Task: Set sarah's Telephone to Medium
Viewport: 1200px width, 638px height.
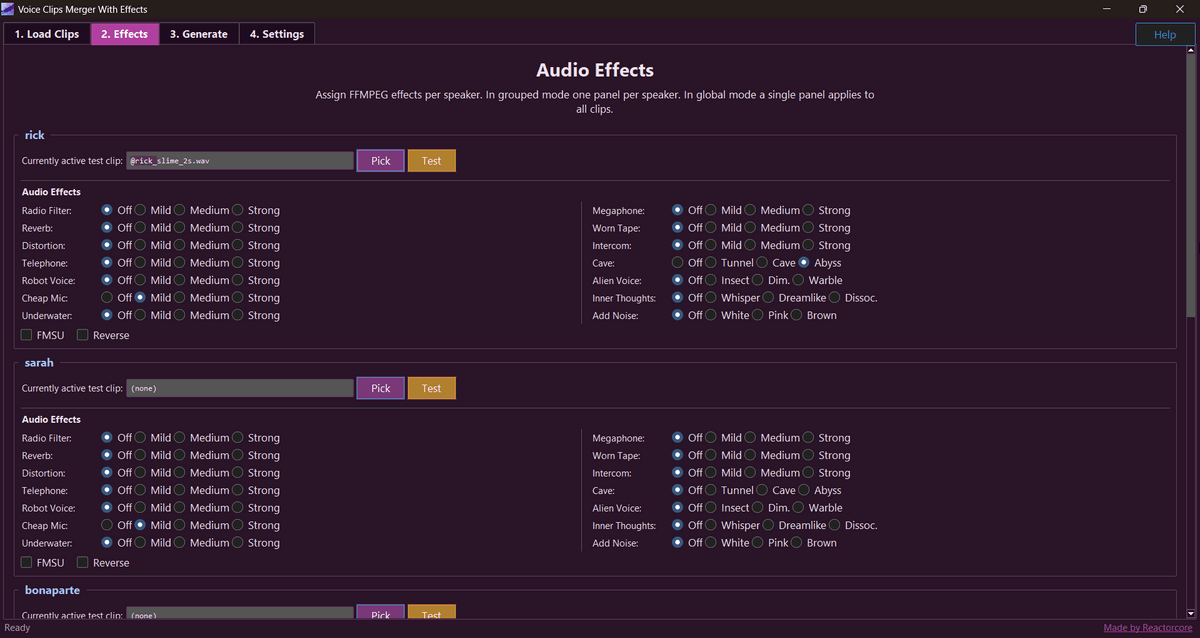Action: tap(180, 490)
